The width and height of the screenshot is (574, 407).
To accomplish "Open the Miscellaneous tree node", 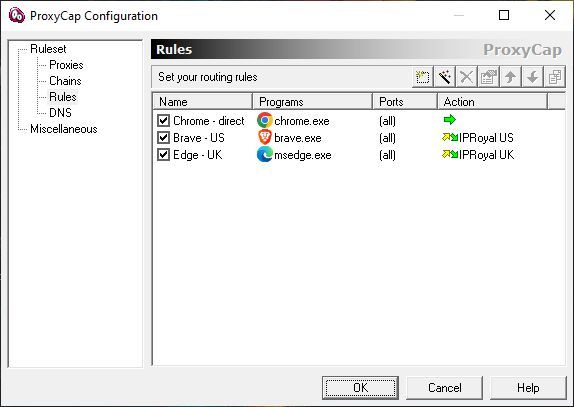I will (64, 129).
